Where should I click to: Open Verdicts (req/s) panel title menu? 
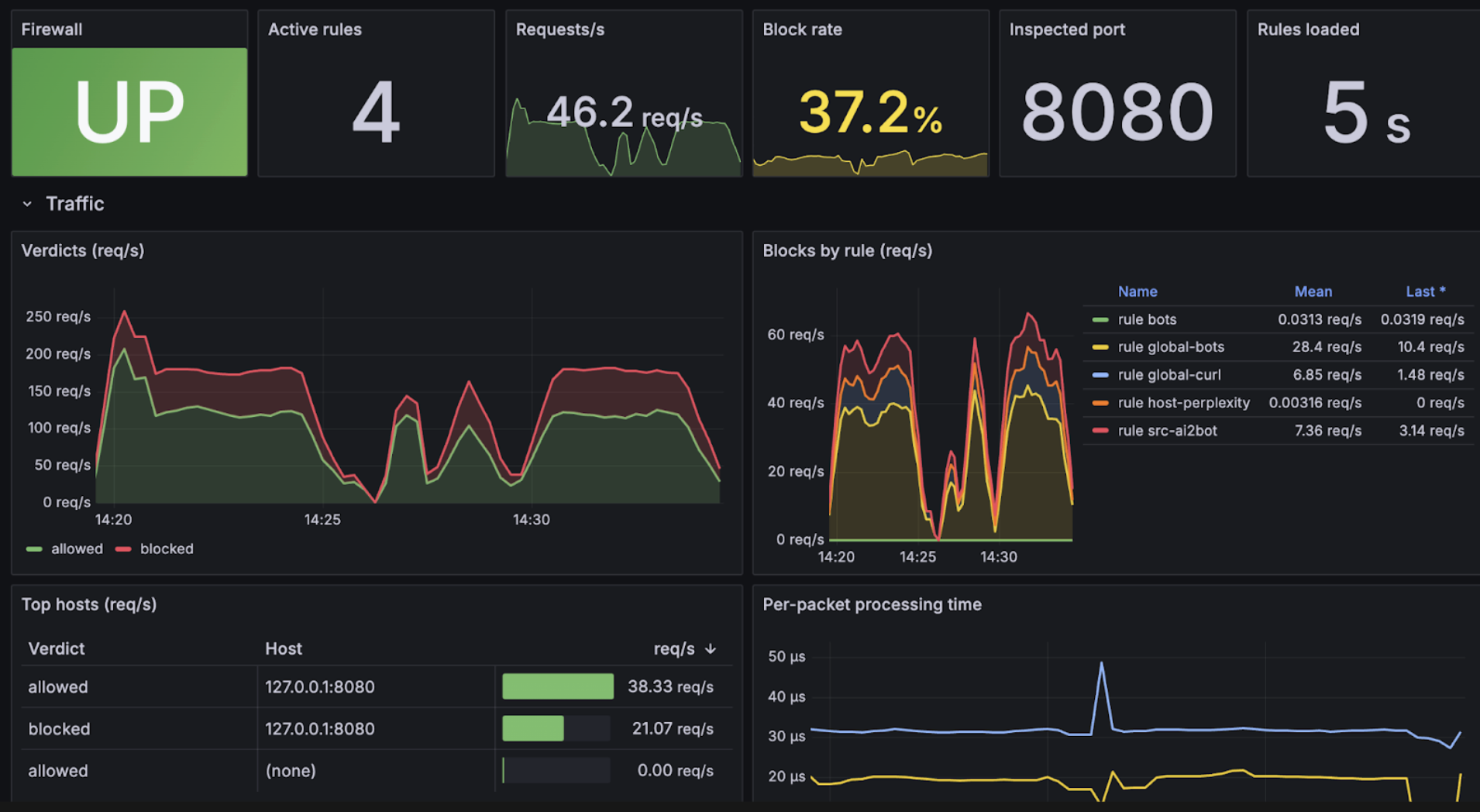pyautogui.click(x=83, y=250)
